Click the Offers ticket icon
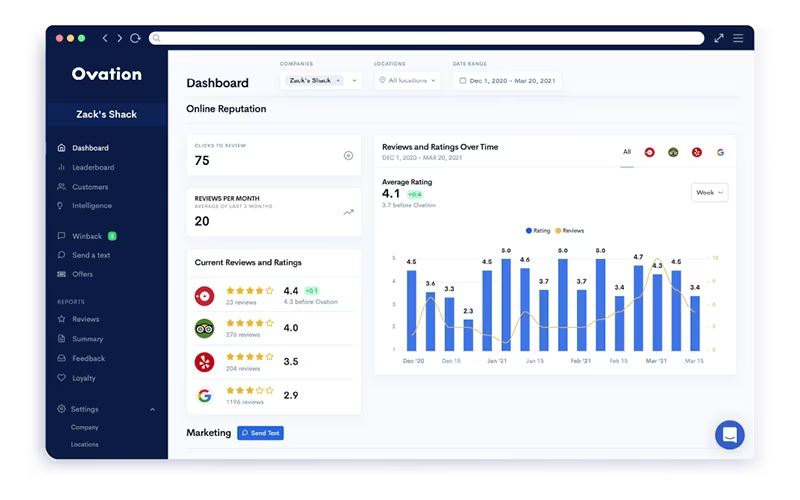This screenshot has width=800, height=500. pyautogui.click(x=61, y=274)
